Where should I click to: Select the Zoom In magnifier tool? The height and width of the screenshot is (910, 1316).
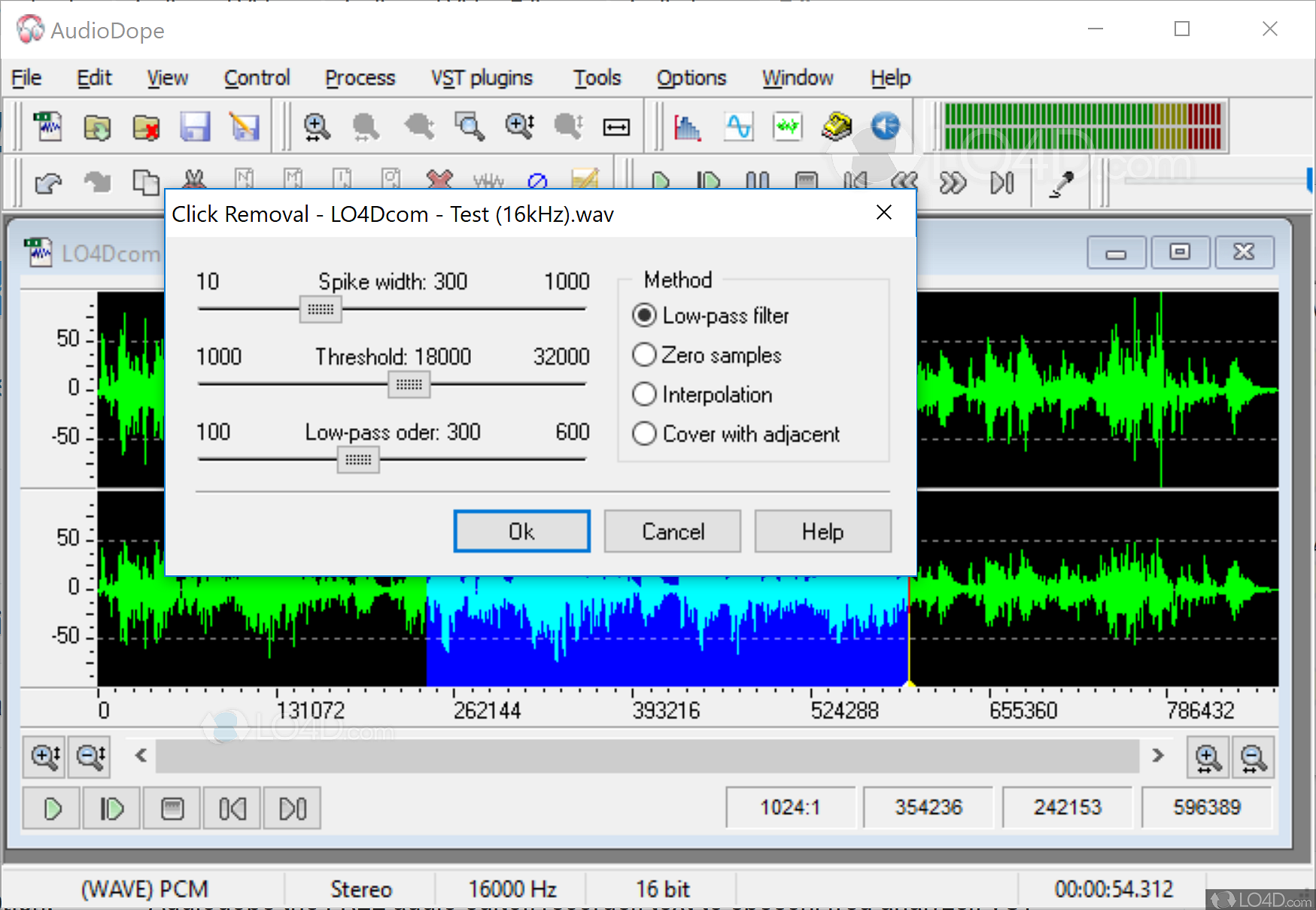pyautogui.click(x=317, y=126)
